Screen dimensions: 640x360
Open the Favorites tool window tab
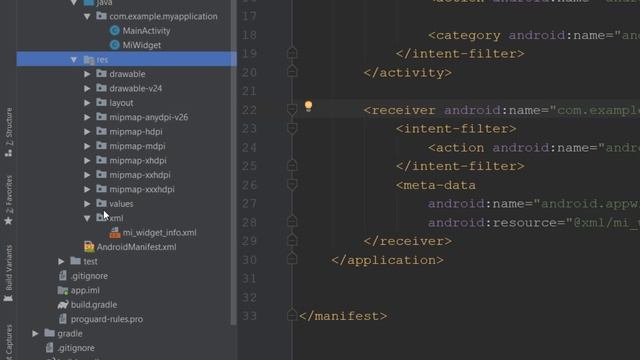click(x=9, y=200)
